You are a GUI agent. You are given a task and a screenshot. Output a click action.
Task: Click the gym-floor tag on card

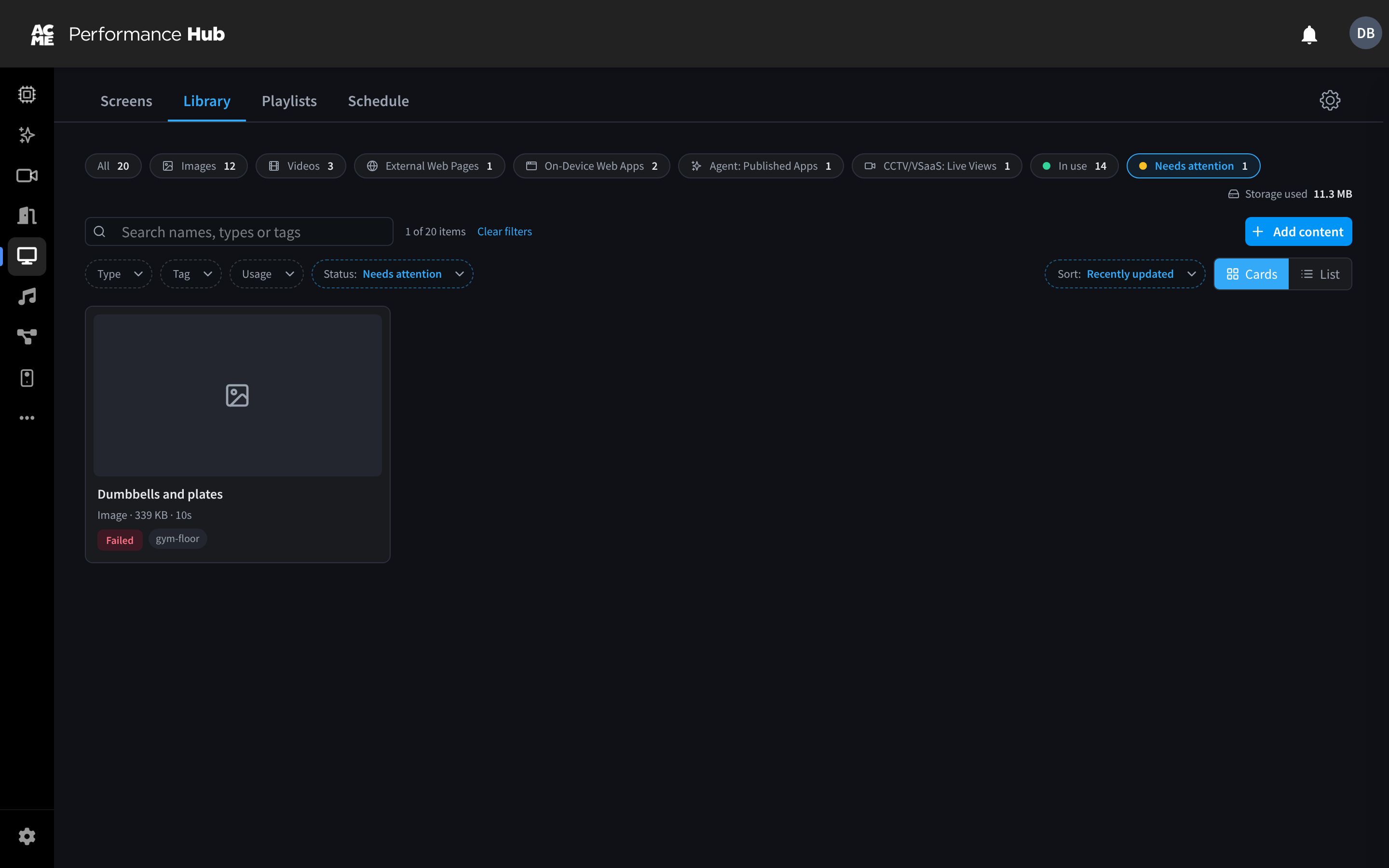(177, 539)
